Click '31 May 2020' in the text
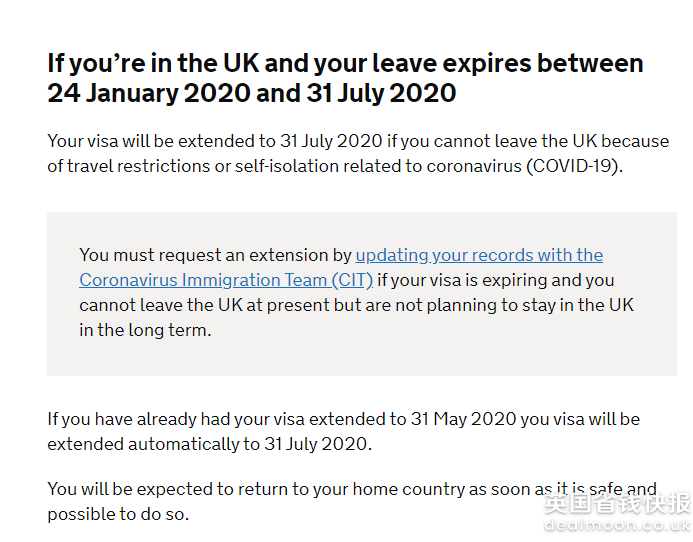Viewport: 693px width, 542px height. (x=463, y=419)
